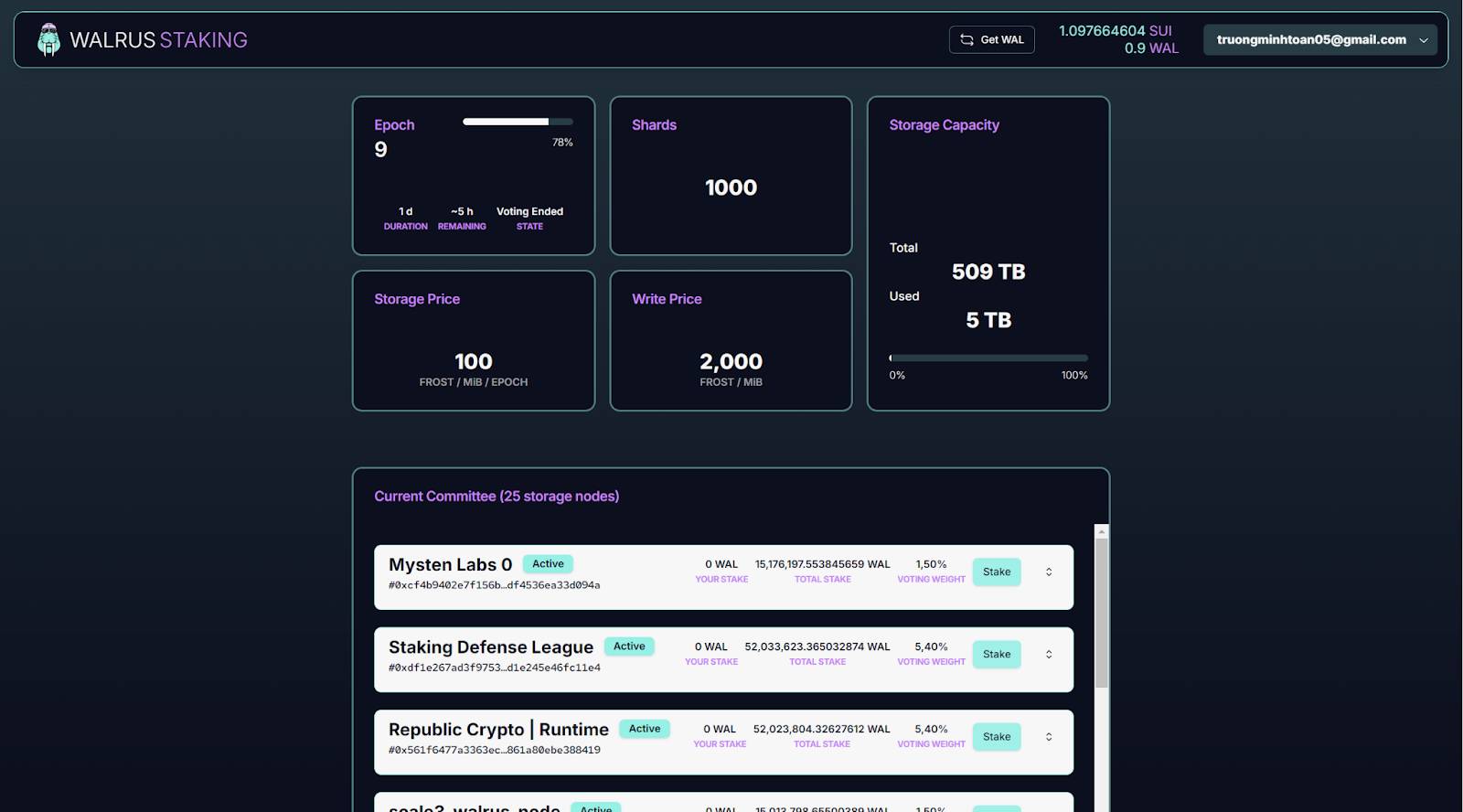Click address #0xcf4b9402e7f156b…df4536ea33d094a

pyautogui.click(x=494, y=585)
